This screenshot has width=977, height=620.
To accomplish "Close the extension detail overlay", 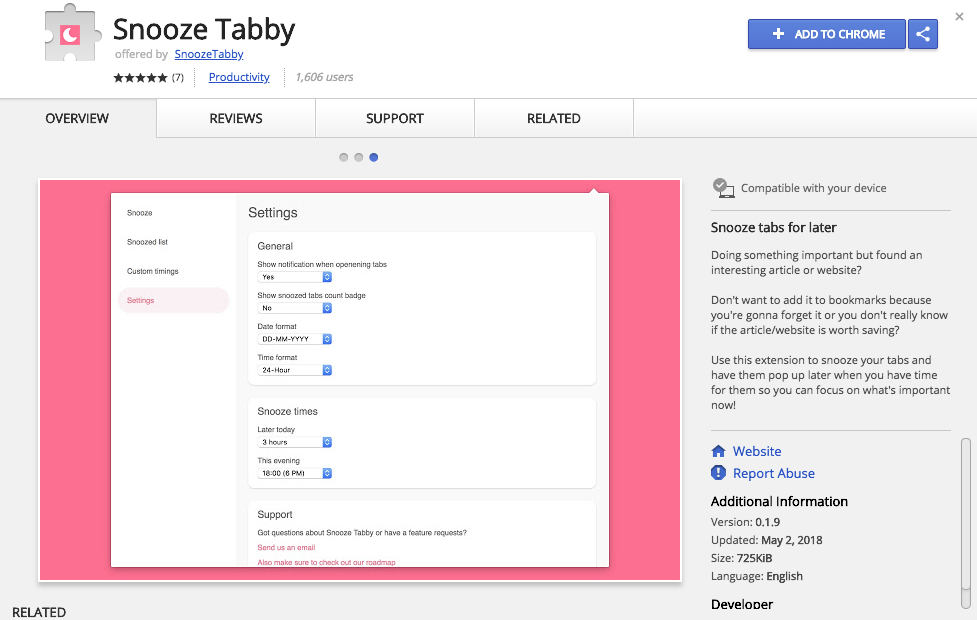I will [960, 17].
